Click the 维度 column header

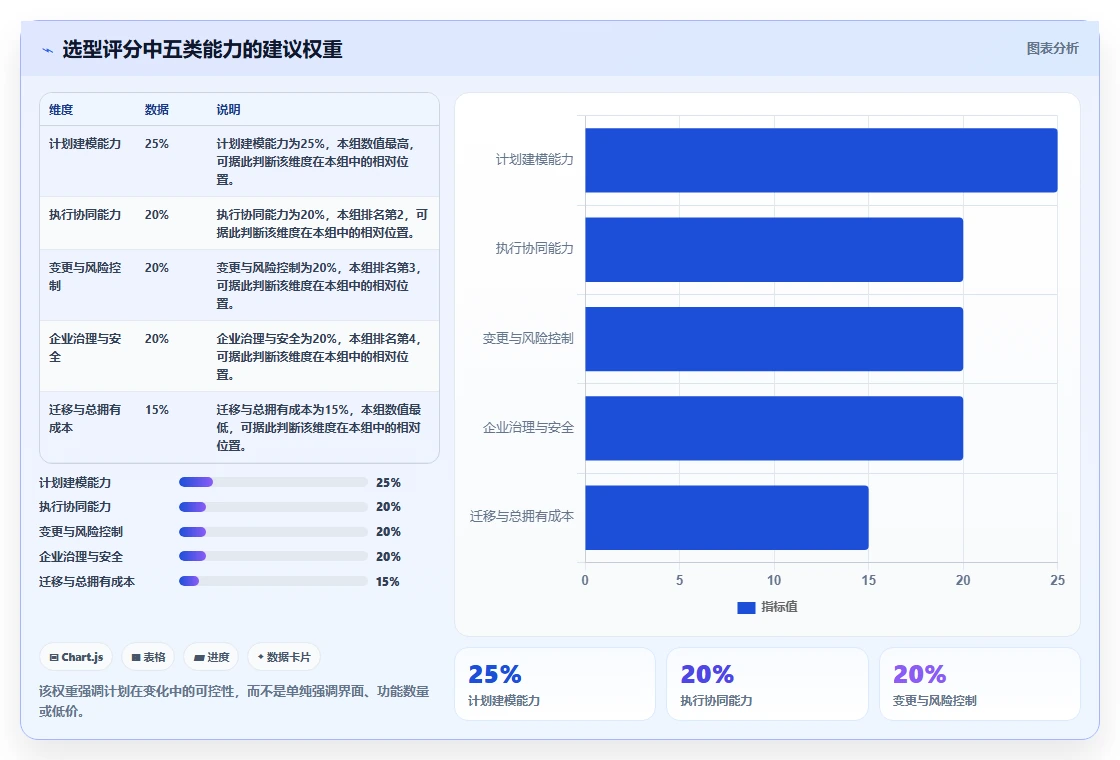click(61, 109)
